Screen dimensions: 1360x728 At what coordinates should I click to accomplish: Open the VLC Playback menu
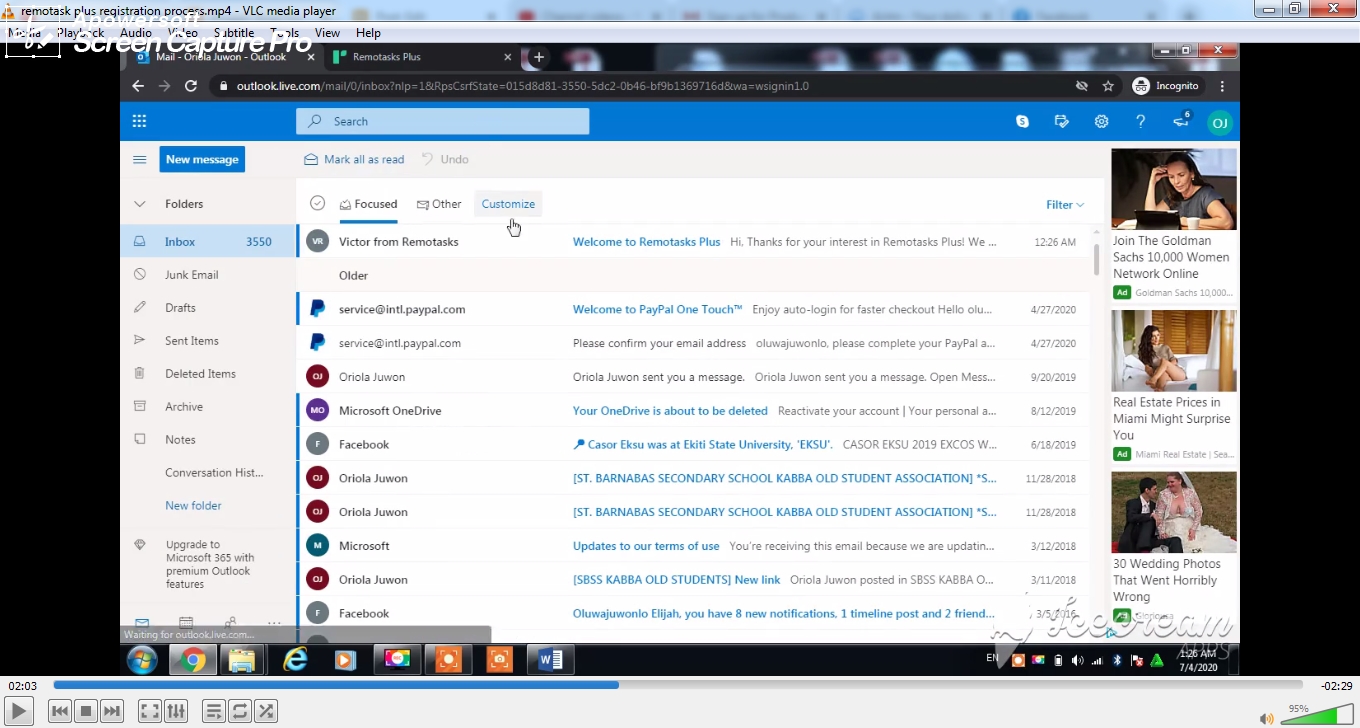coord(82,32)
